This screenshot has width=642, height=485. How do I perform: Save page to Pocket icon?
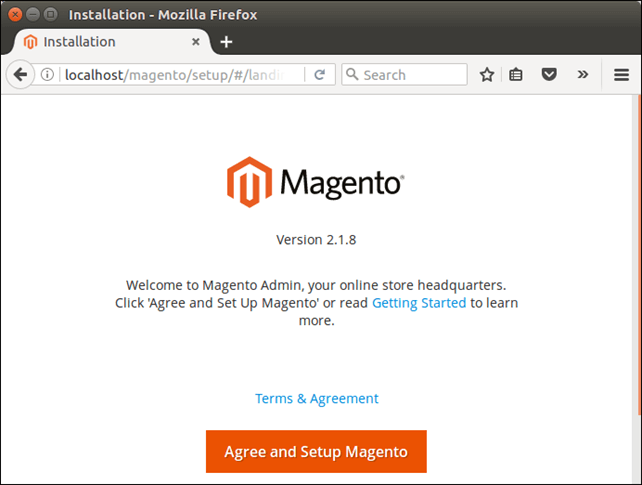click(549, 74)
